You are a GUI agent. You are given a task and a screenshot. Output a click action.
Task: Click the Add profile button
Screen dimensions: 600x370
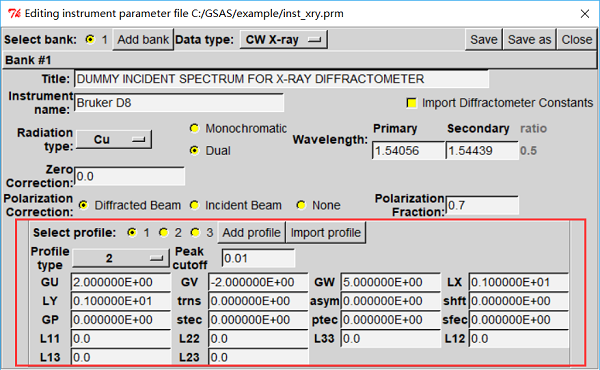tap(251, 233)
